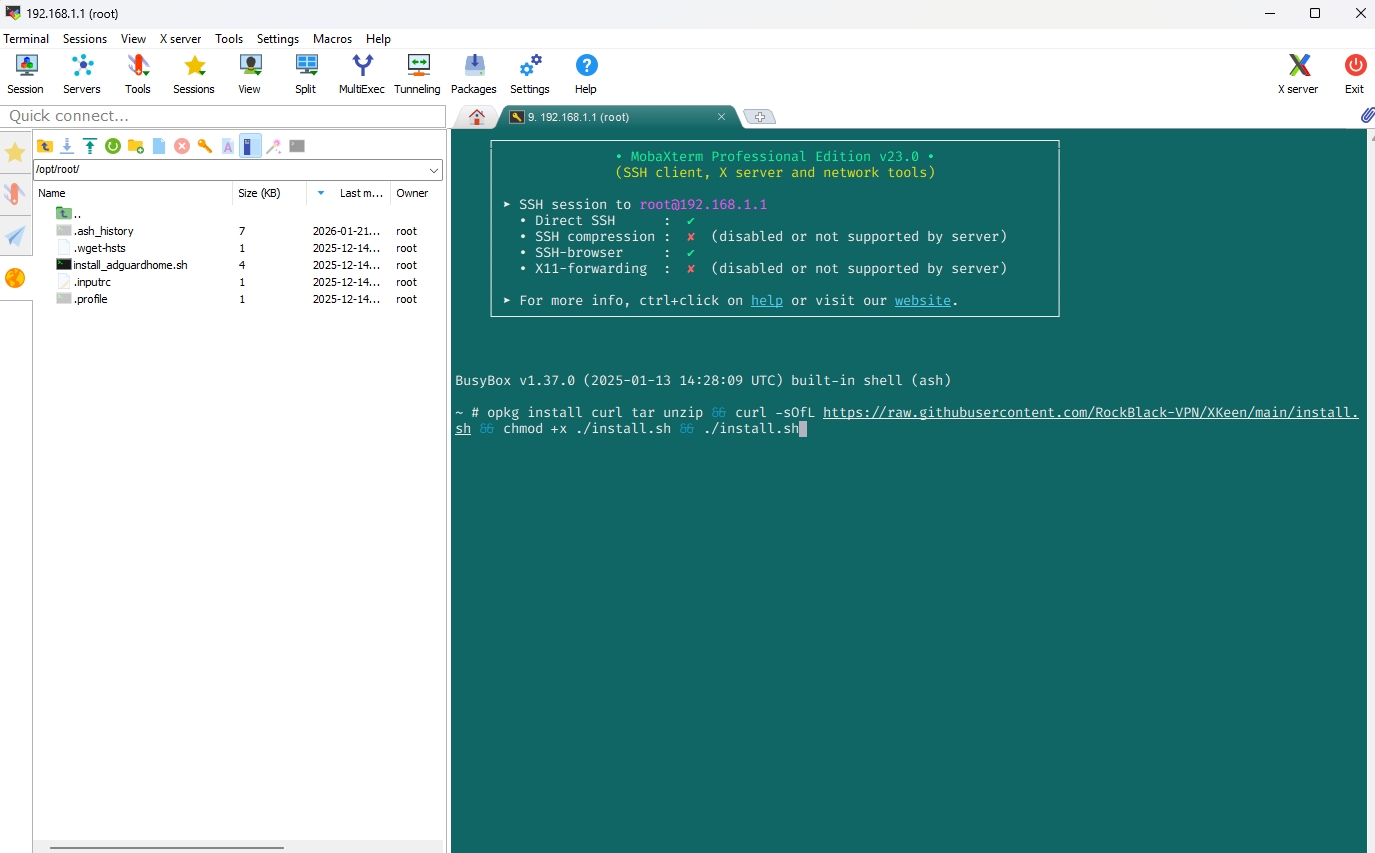Image resolution: width=1375 pixels, height=853 pixels.
Task: Switch to the 192.168.1.1 (root) terminal tab
Action: click(x=578, y=117)
